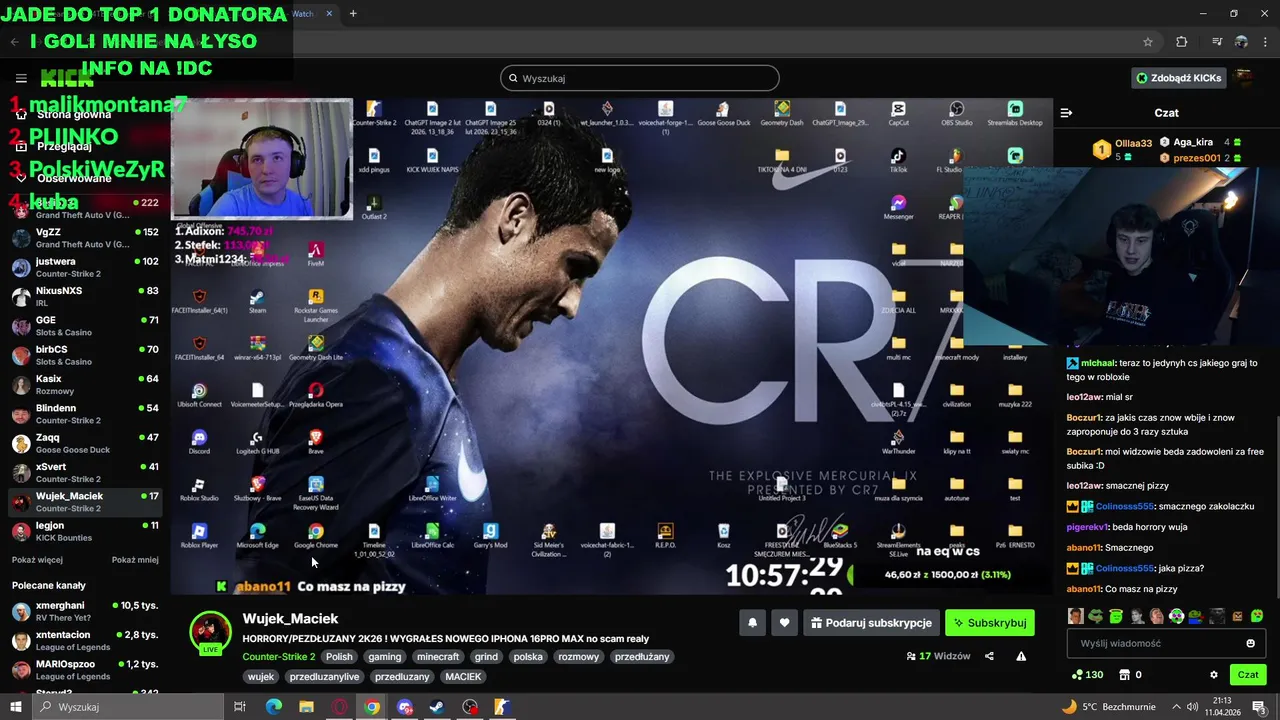Click taskbar clock showing 21:13
The width and height of the screenshot is (1280, 720).
1223,707
